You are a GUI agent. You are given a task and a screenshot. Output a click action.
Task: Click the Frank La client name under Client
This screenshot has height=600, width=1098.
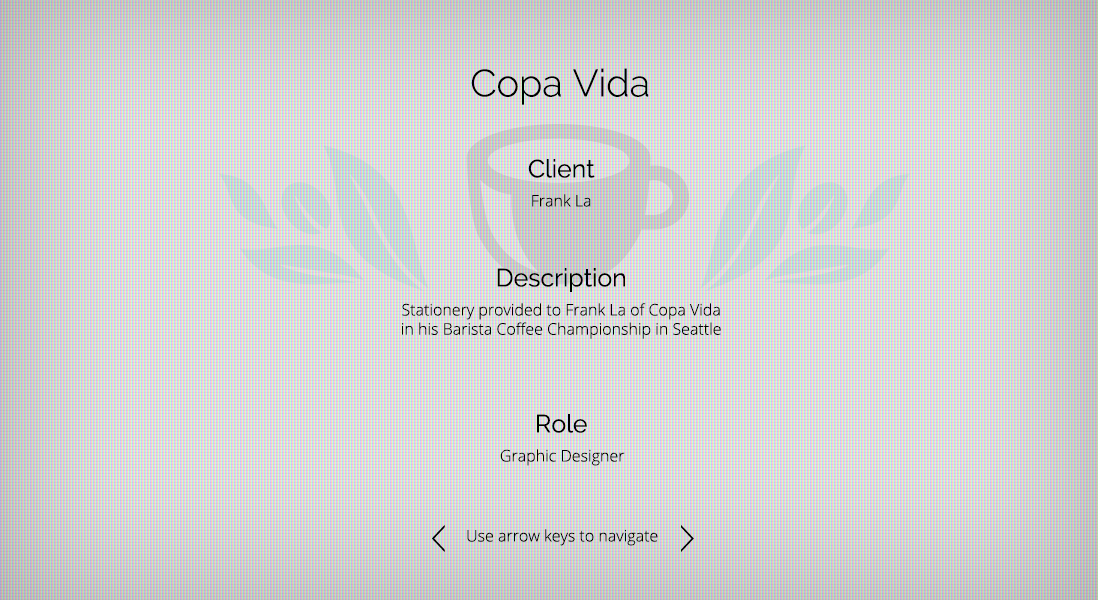561,201
